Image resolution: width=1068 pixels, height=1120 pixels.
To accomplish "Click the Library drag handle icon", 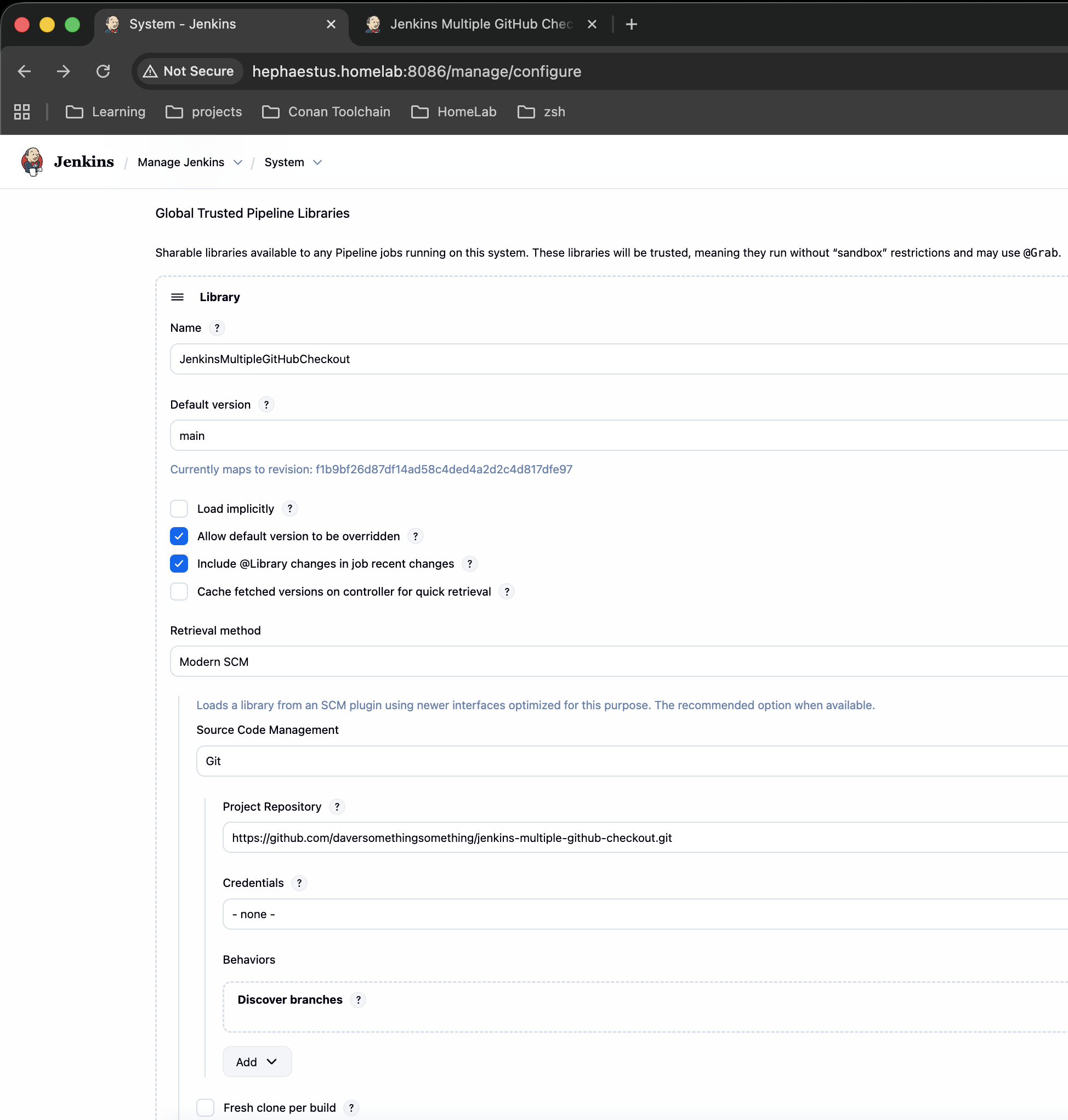I will point(177,297).
